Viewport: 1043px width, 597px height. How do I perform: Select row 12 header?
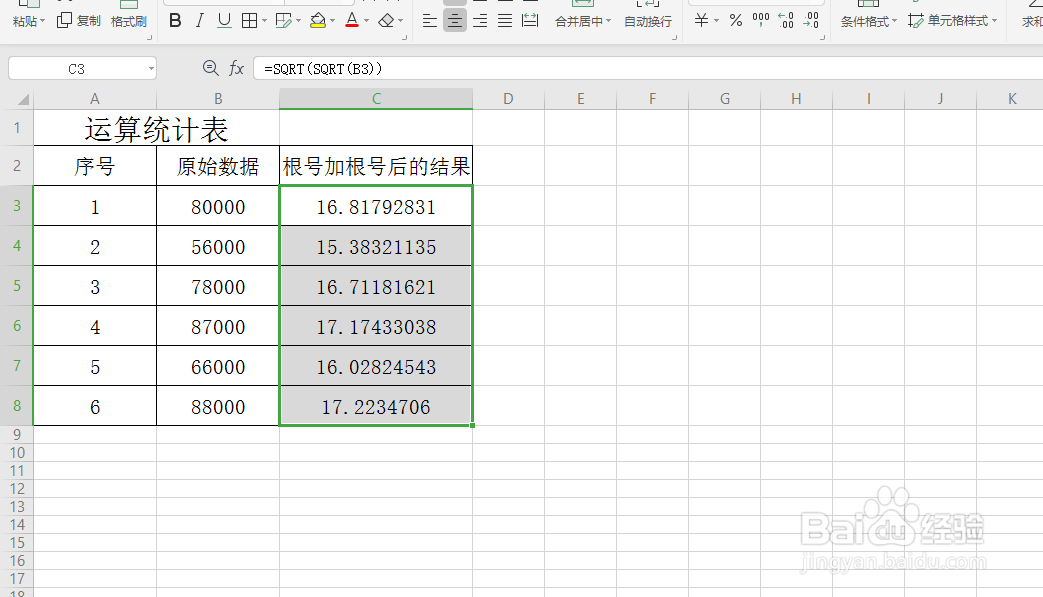(17, 489)
